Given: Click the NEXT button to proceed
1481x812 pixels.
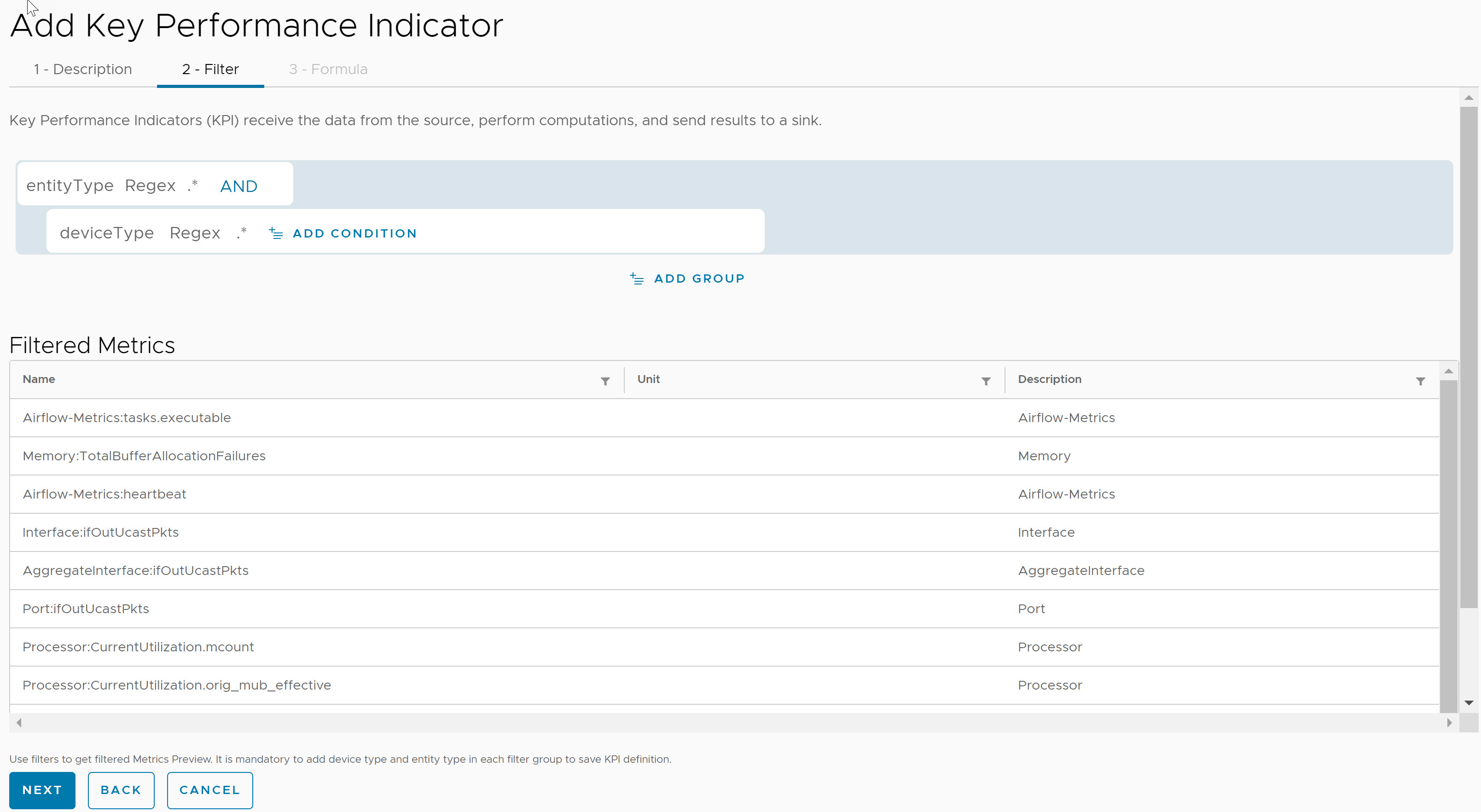Looking at the screenshot, I should coord(42,790).
